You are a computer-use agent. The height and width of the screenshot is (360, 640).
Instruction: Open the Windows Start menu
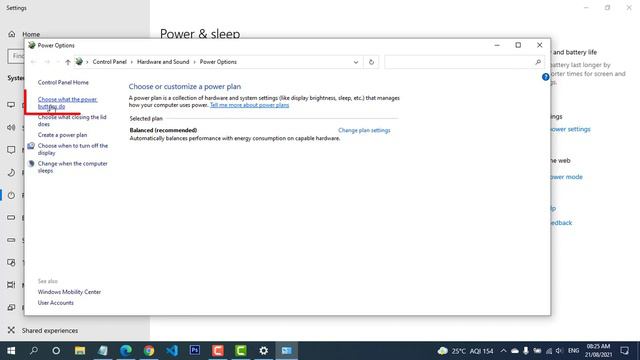pos(11,351)
